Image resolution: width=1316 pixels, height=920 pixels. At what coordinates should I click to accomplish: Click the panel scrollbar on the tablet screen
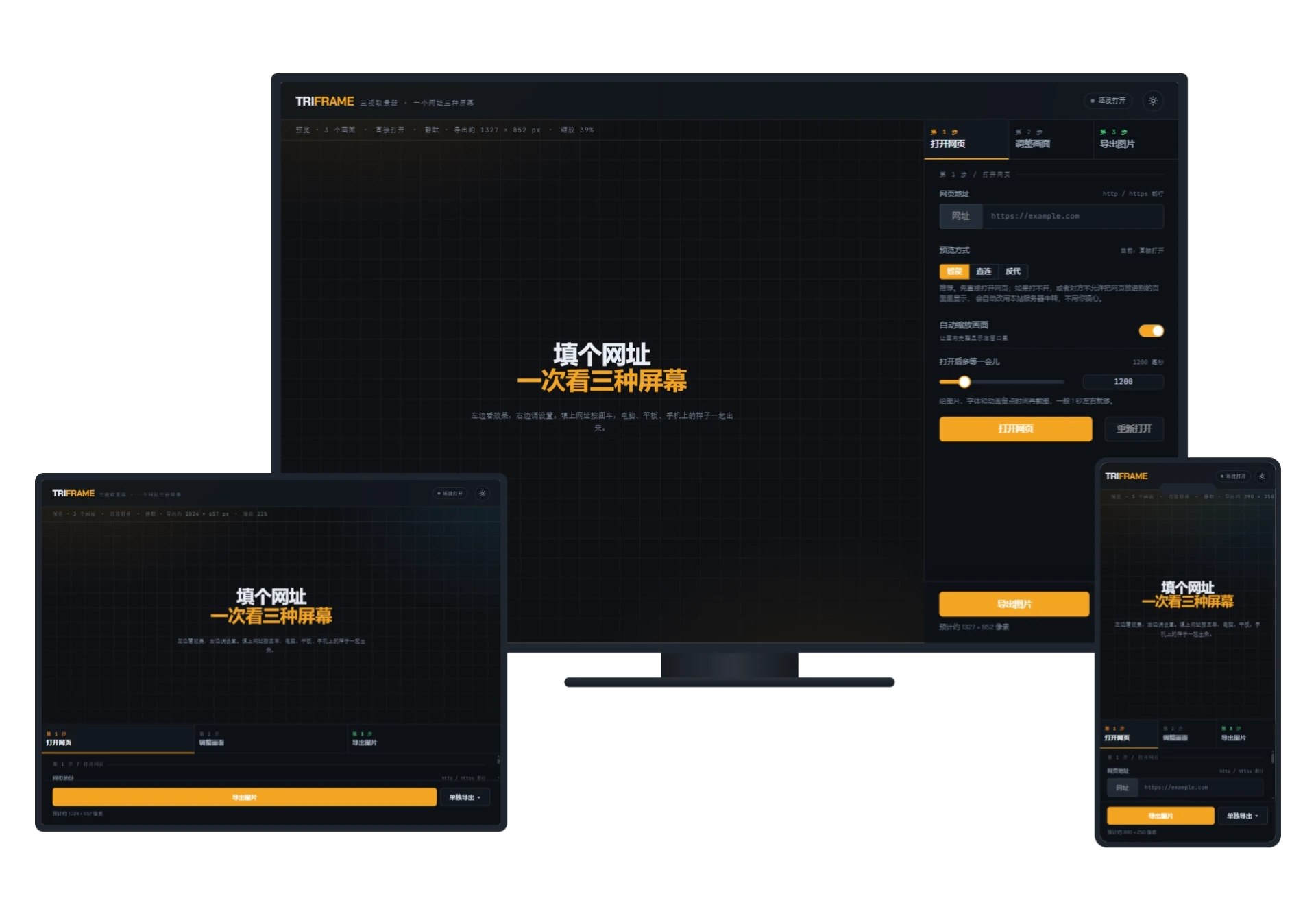pos(498,760)
